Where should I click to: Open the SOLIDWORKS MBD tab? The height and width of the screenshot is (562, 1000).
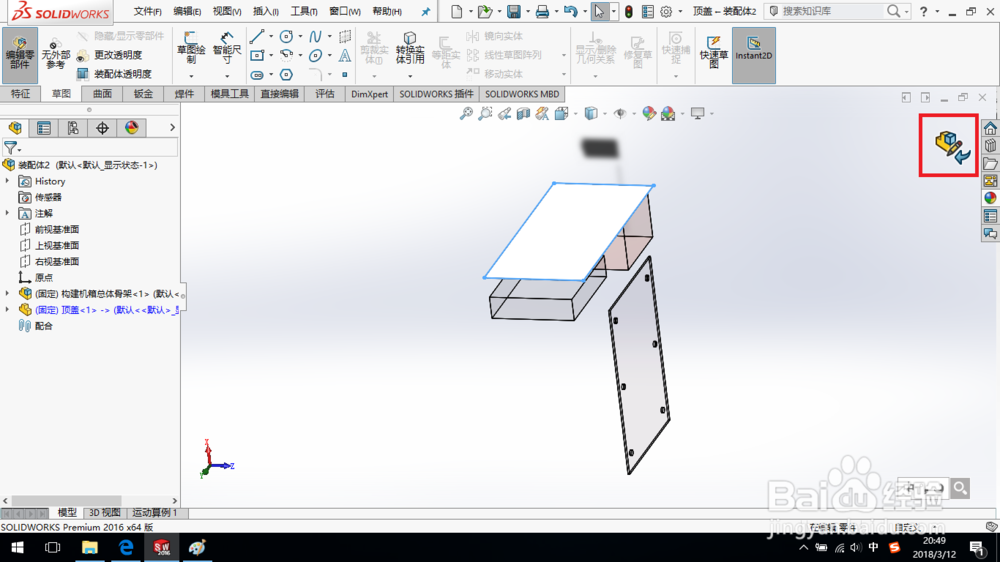[522, 94]
